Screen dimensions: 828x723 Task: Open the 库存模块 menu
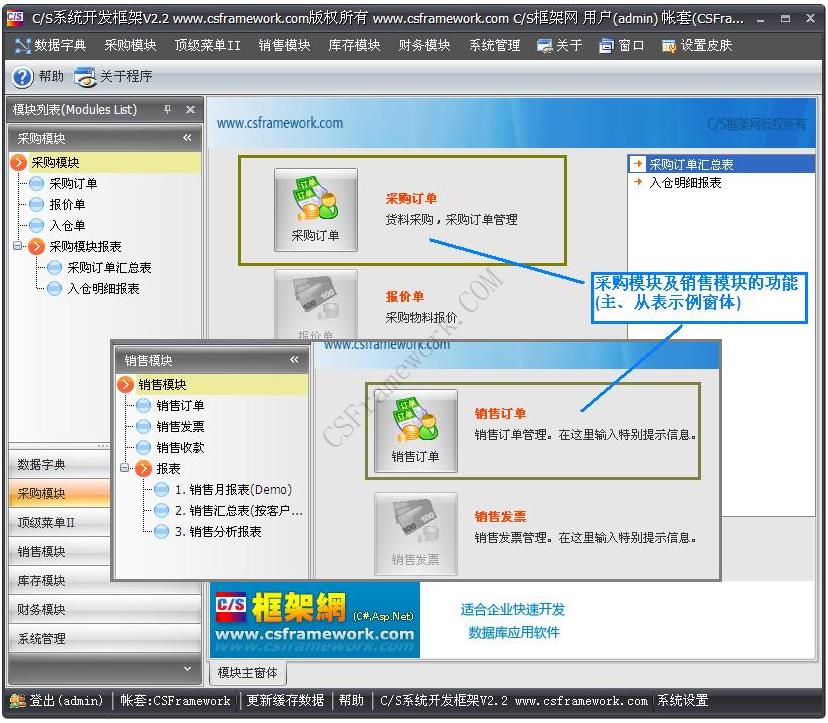coord(354,44)
